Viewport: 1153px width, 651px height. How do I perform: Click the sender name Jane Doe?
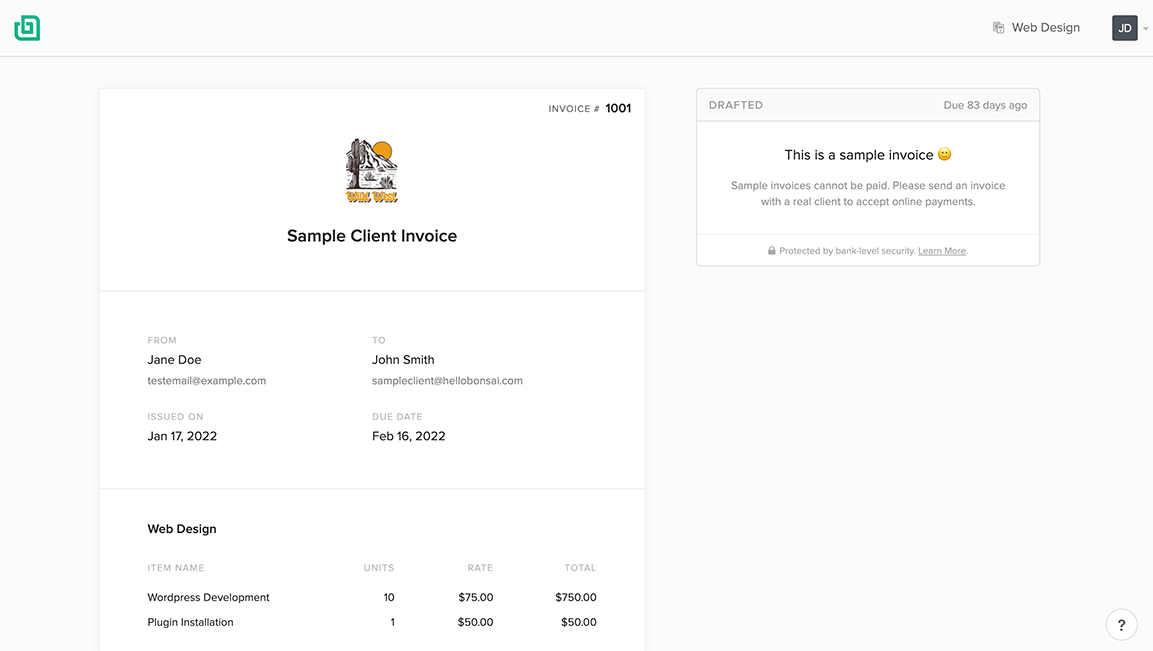(x=174, y=360)
